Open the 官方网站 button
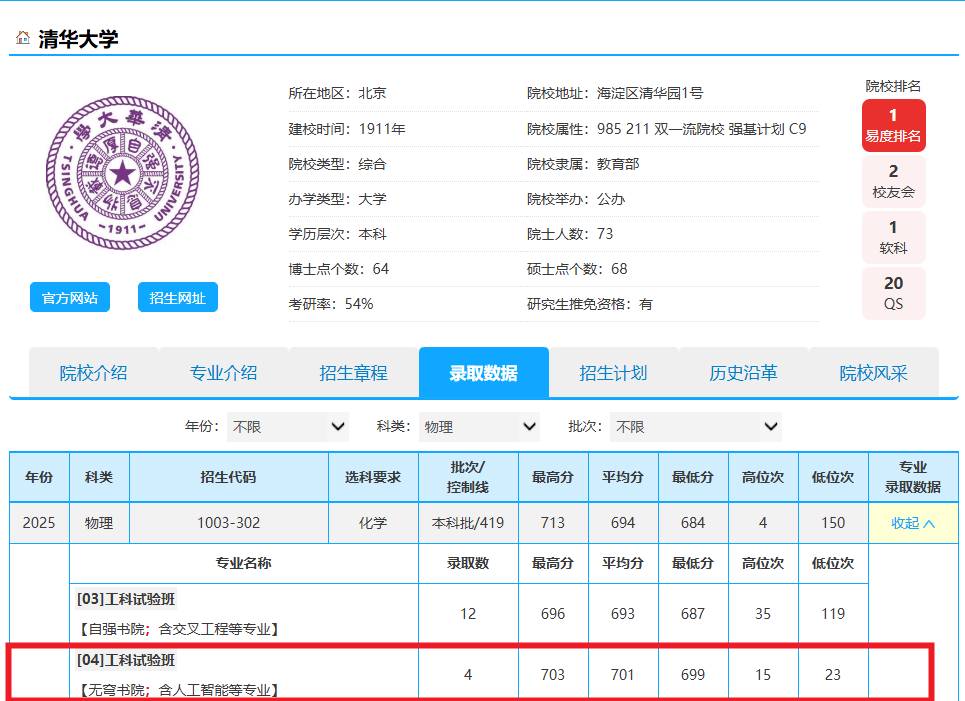965x701 pixels. pyautogui.click(x=70, y=297)
